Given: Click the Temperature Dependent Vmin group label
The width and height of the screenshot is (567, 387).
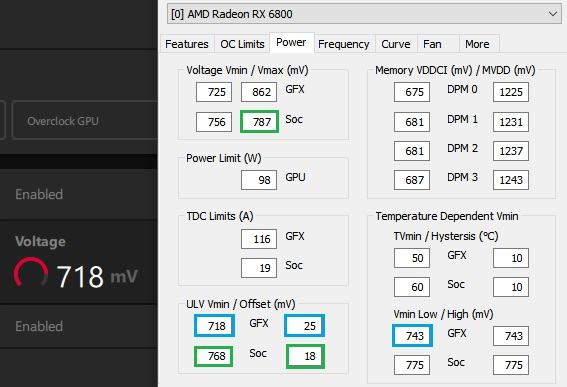Looking at the screenshot, I should (x=447, y=216).
